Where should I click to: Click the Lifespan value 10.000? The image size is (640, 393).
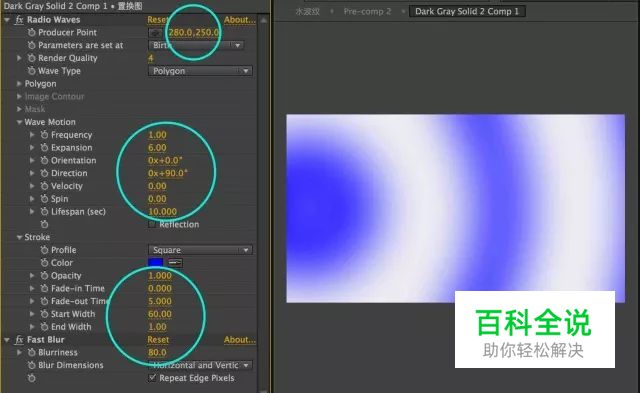pyautogui.click(x=162, y=211)
